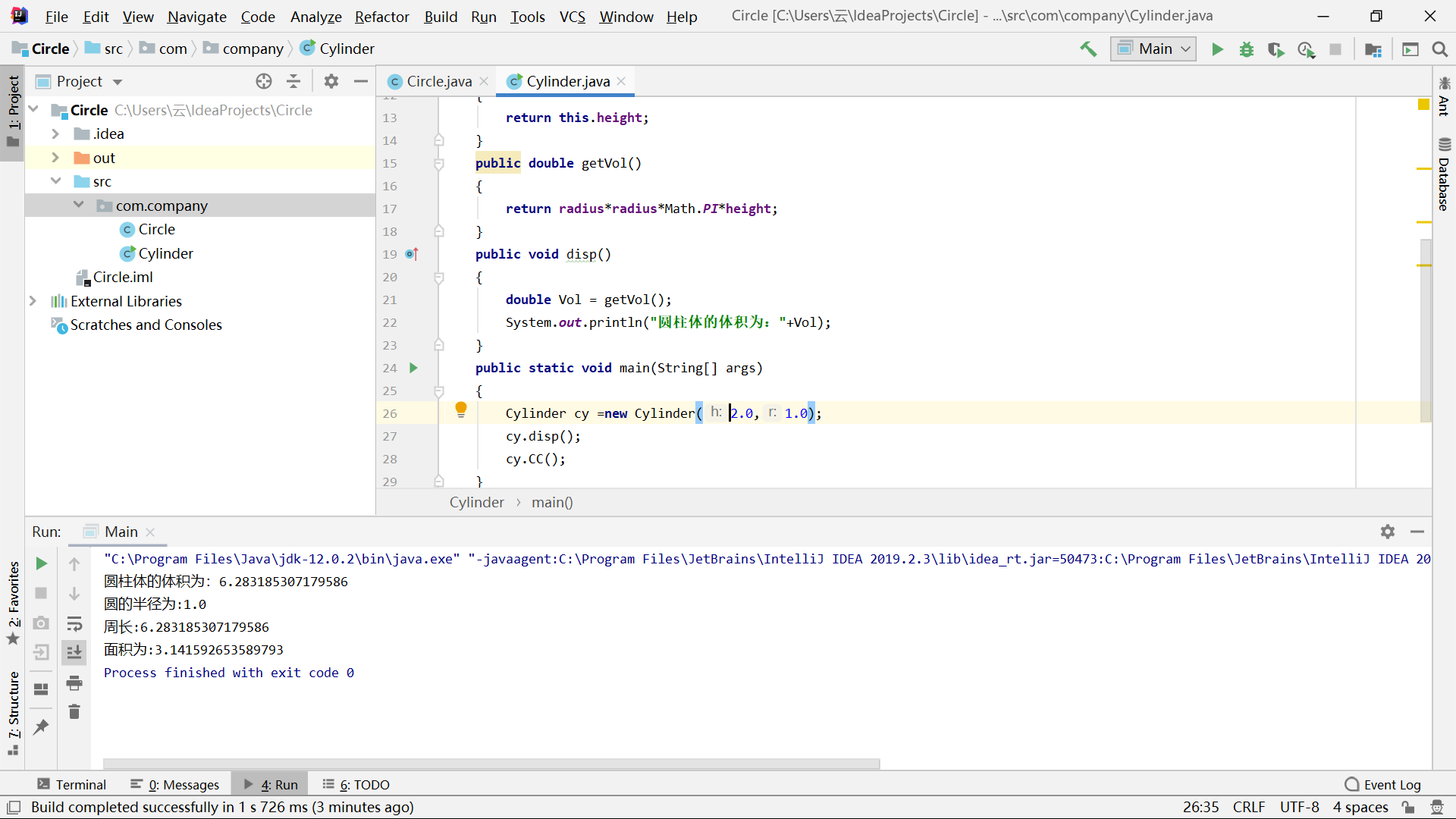
Task: Toggle scroll to end in console
Action: 74,652
